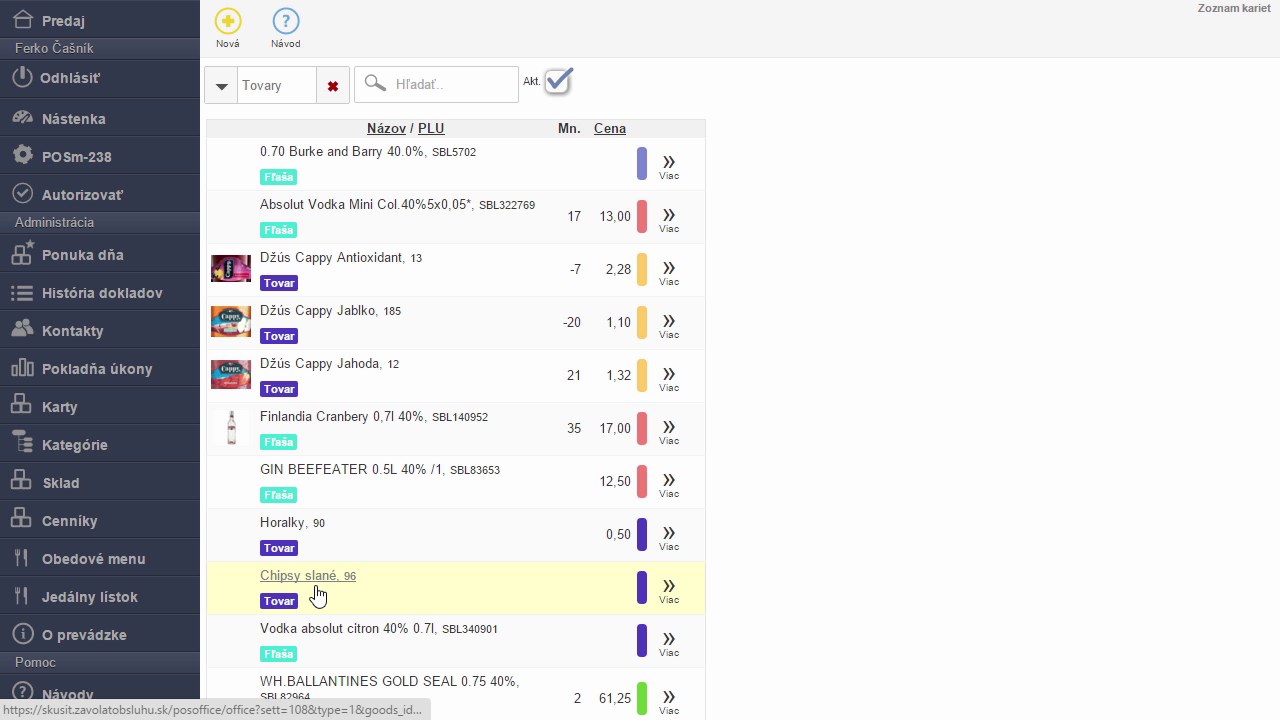Expand Viac for Finlandia Cranbery
Screen dimensions: 1280x720
(669, 431)
